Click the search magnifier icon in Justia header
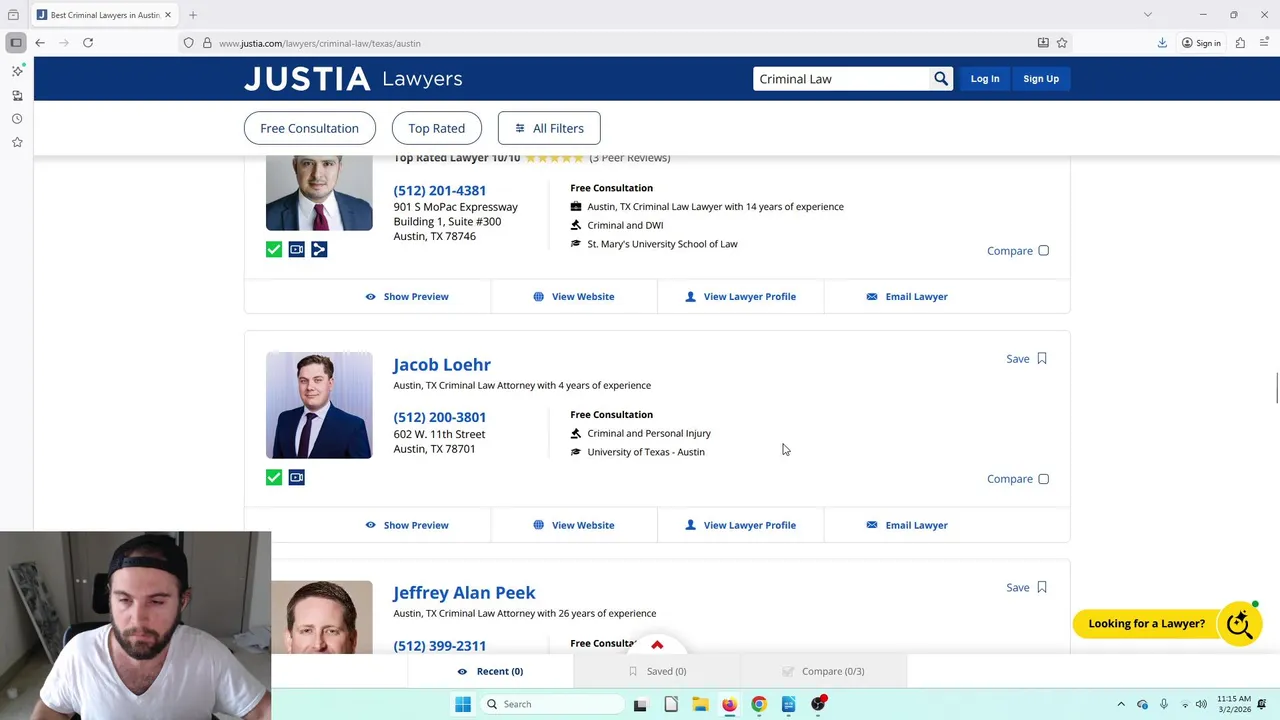Image resolution: width=1280 pixels, height=720 pixels. pyautogui.click(x=941, y=79)
